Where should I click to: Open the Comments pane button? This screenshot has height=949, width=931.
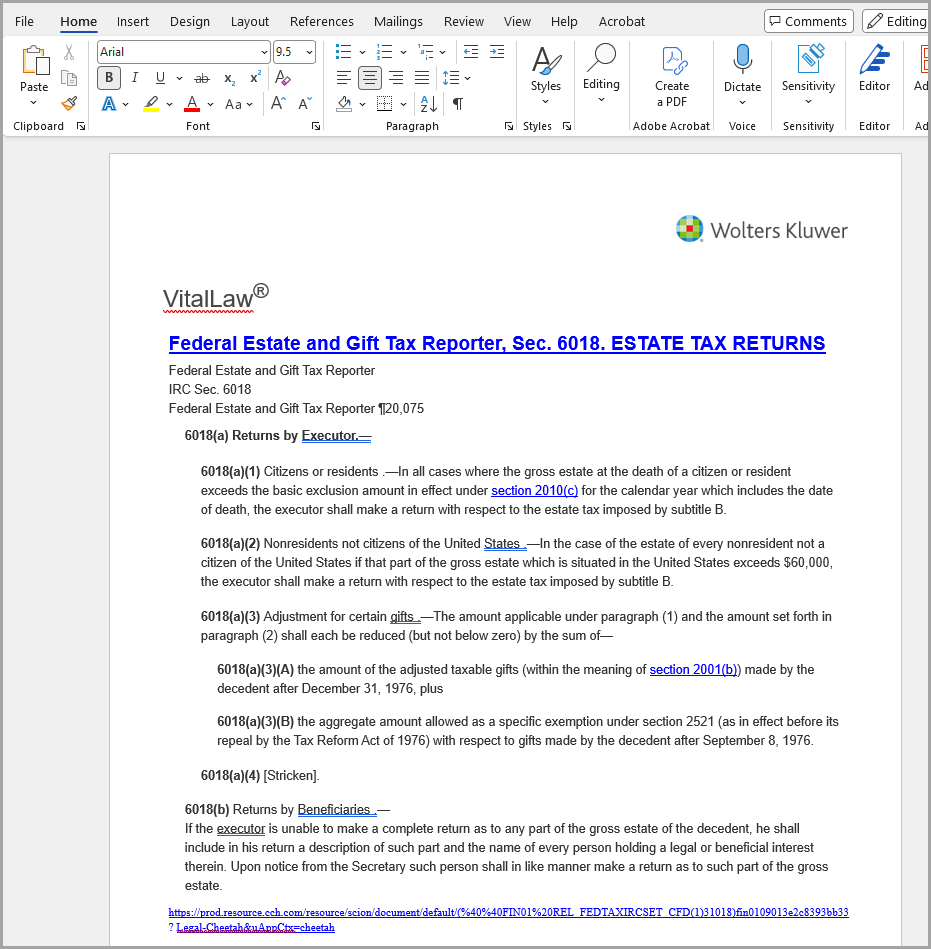(x=808, y=21)
